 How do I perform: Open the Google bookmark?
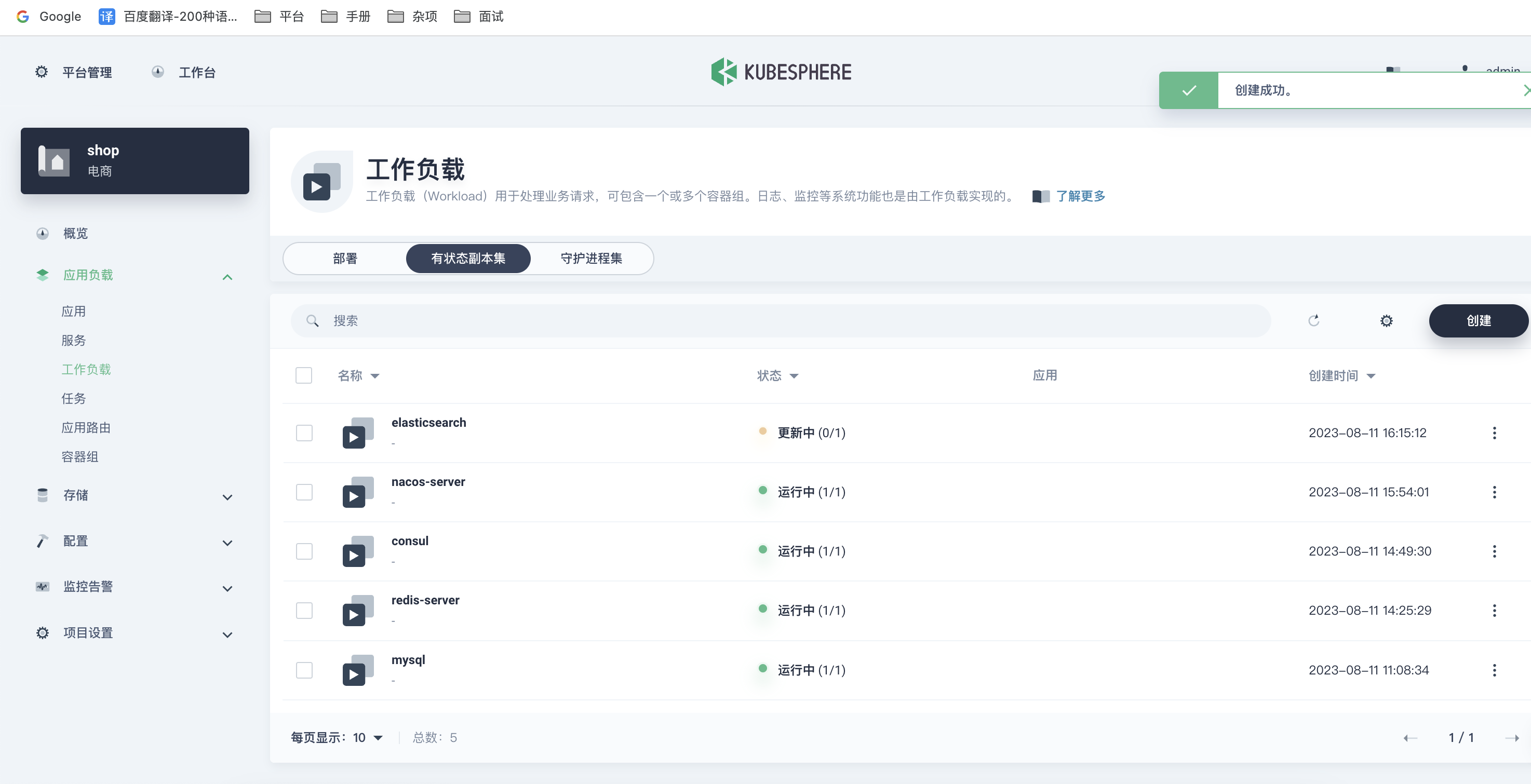pyautogui.click(x=49, y=16)
